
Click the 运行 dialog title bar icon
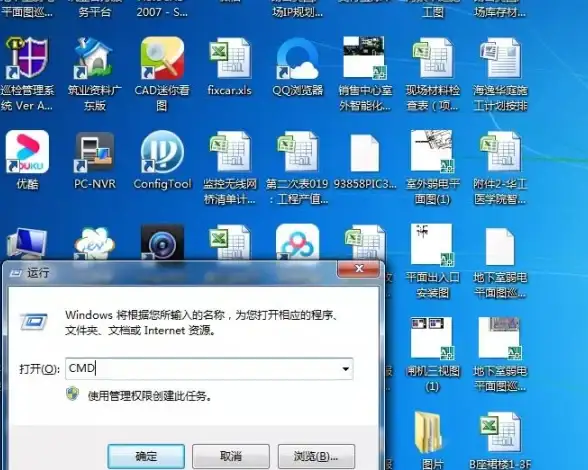16,273
